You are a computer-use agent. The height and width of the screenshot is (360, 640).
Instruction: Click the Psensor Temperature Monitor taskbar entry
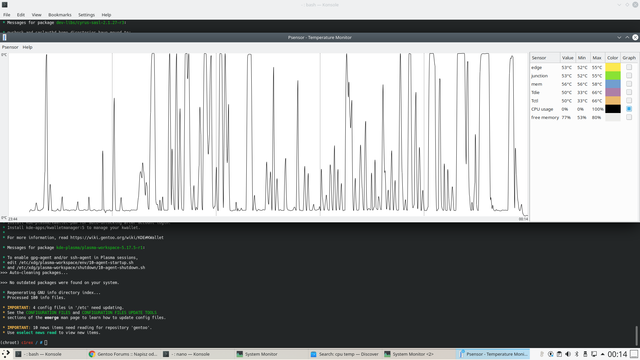[493, 354]
